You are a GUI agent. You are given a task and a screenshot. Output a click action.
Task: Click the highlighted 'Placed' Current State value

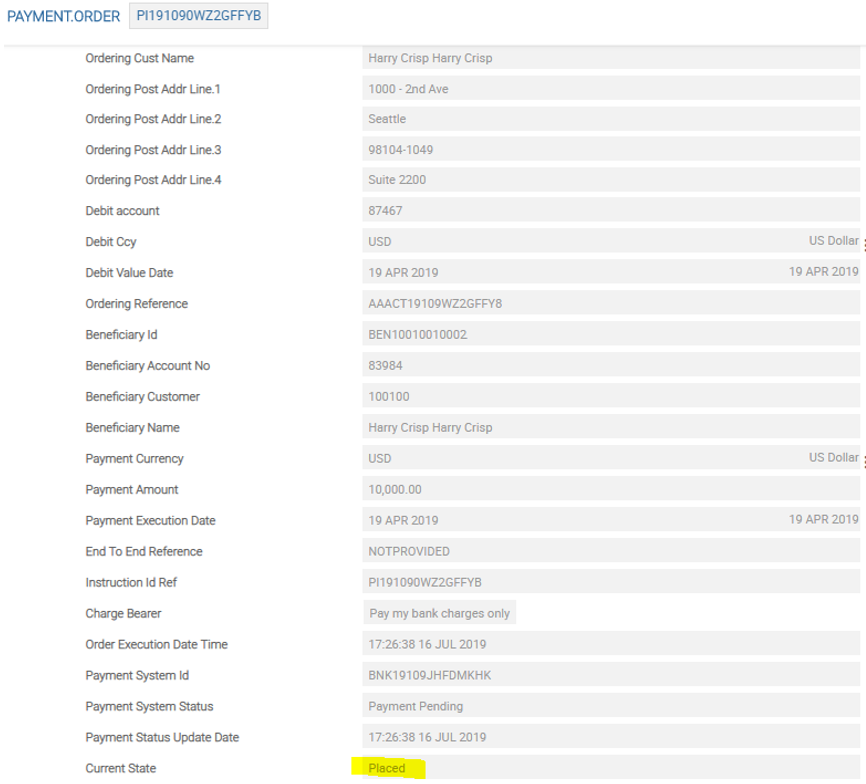pyautogui.click(x=388, y=769)
